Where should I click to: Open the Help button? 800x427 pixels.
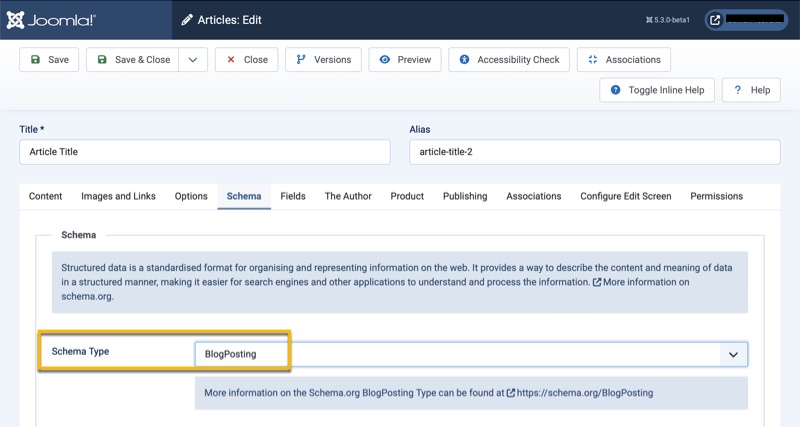(x=751, y=90)
